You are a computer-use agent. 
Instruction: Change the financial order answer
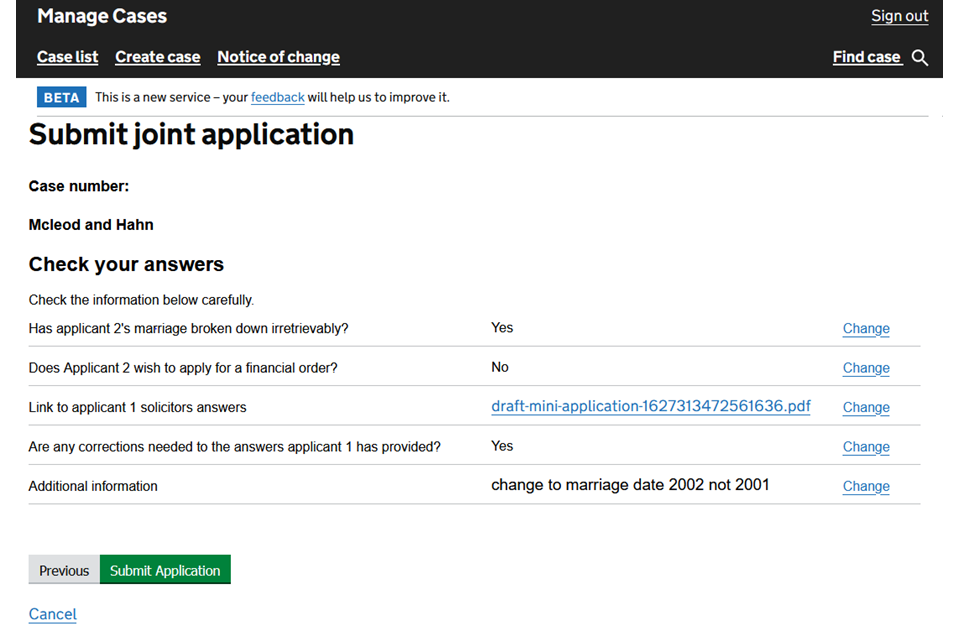pos(865,368)
